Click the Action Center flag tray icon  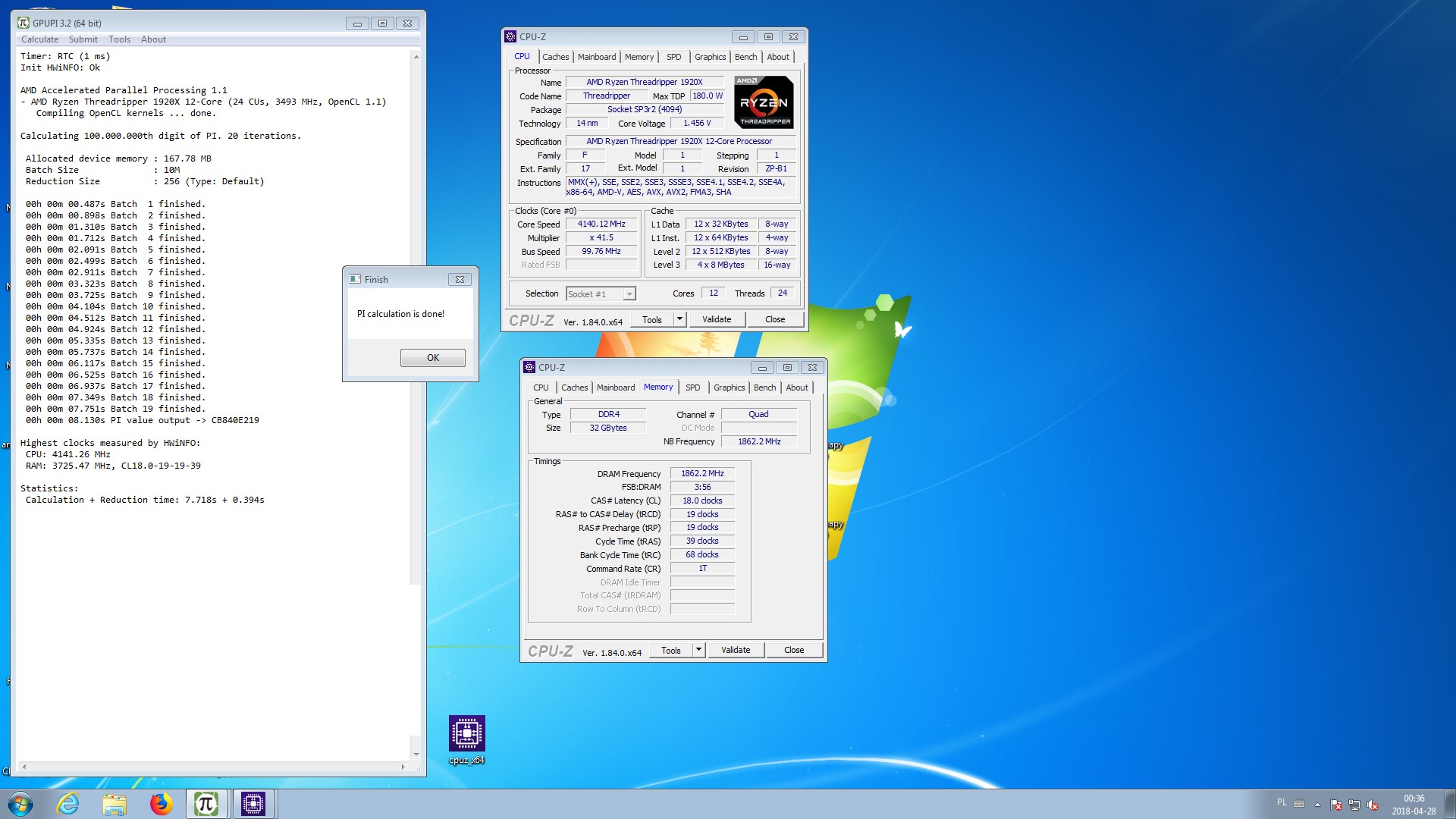(x=1336, y=805)
